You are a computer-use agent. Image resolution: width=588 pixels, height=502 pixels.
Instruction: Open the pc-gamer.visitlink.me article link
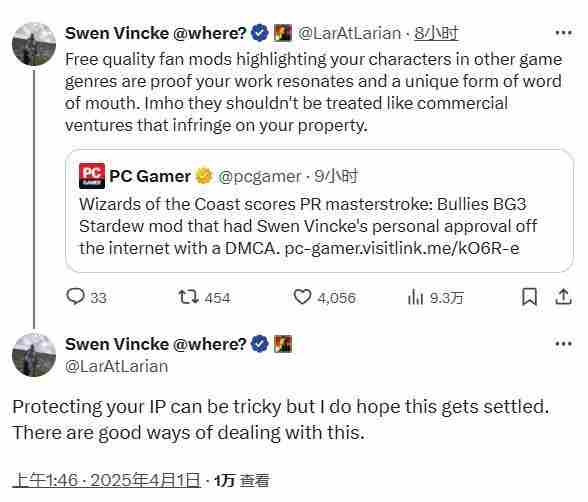402,248
